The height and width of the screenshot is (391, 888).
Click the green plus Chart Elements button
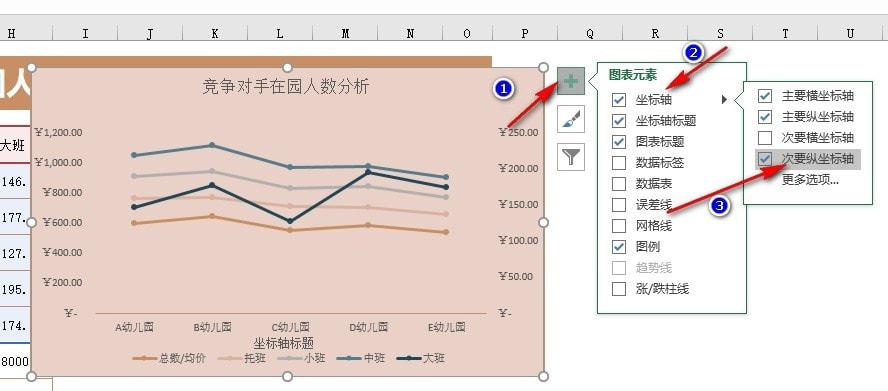point(571,81)
